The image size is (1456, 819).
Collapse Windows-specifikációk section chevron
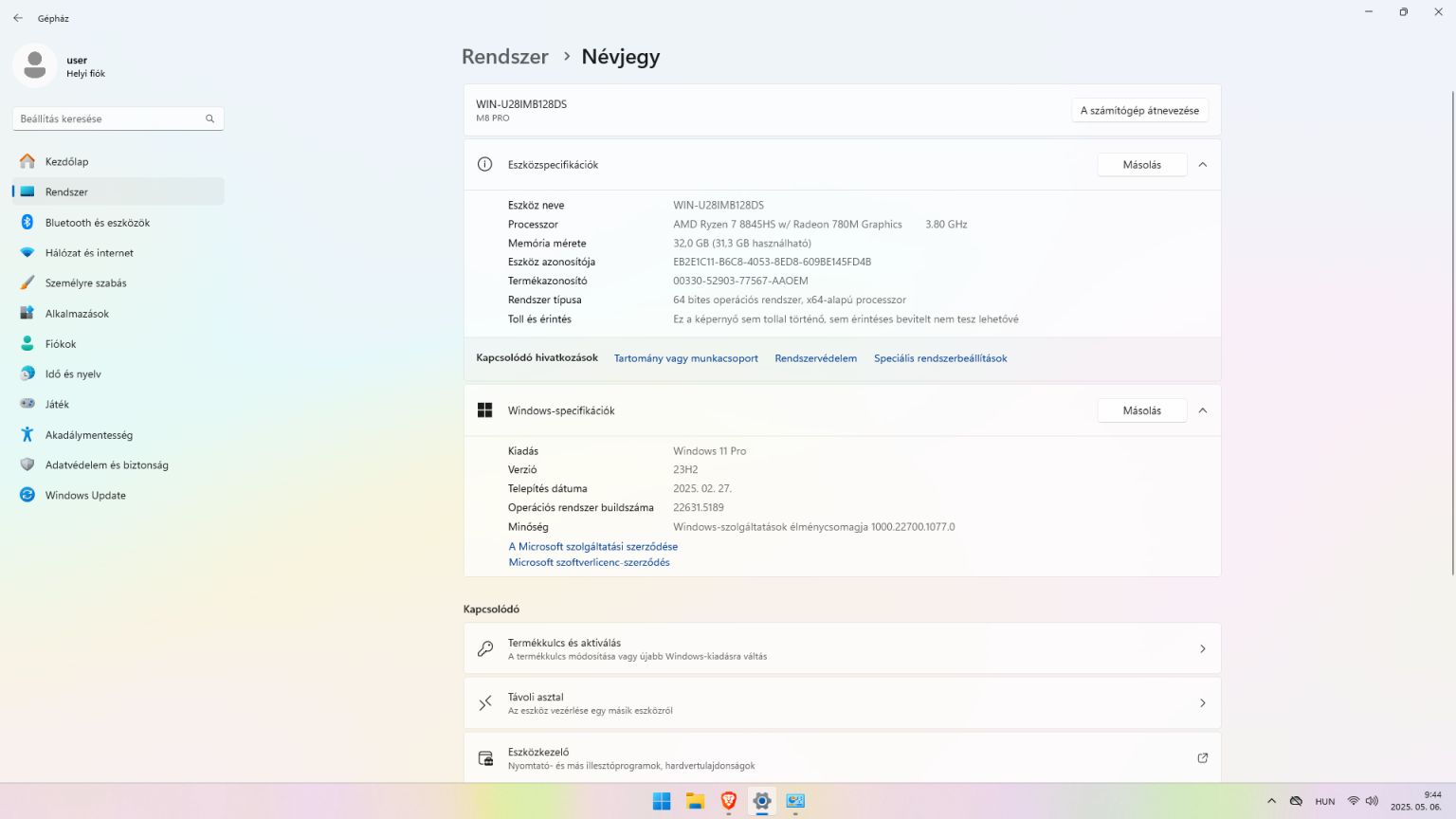point(1203,410)
